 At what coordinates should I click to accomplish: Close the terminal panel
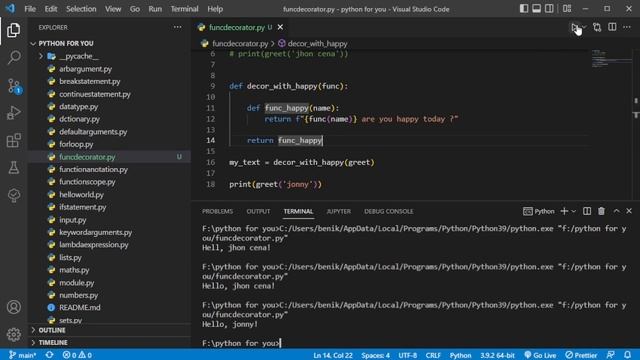pyautogui.click(x=629, y=211)
